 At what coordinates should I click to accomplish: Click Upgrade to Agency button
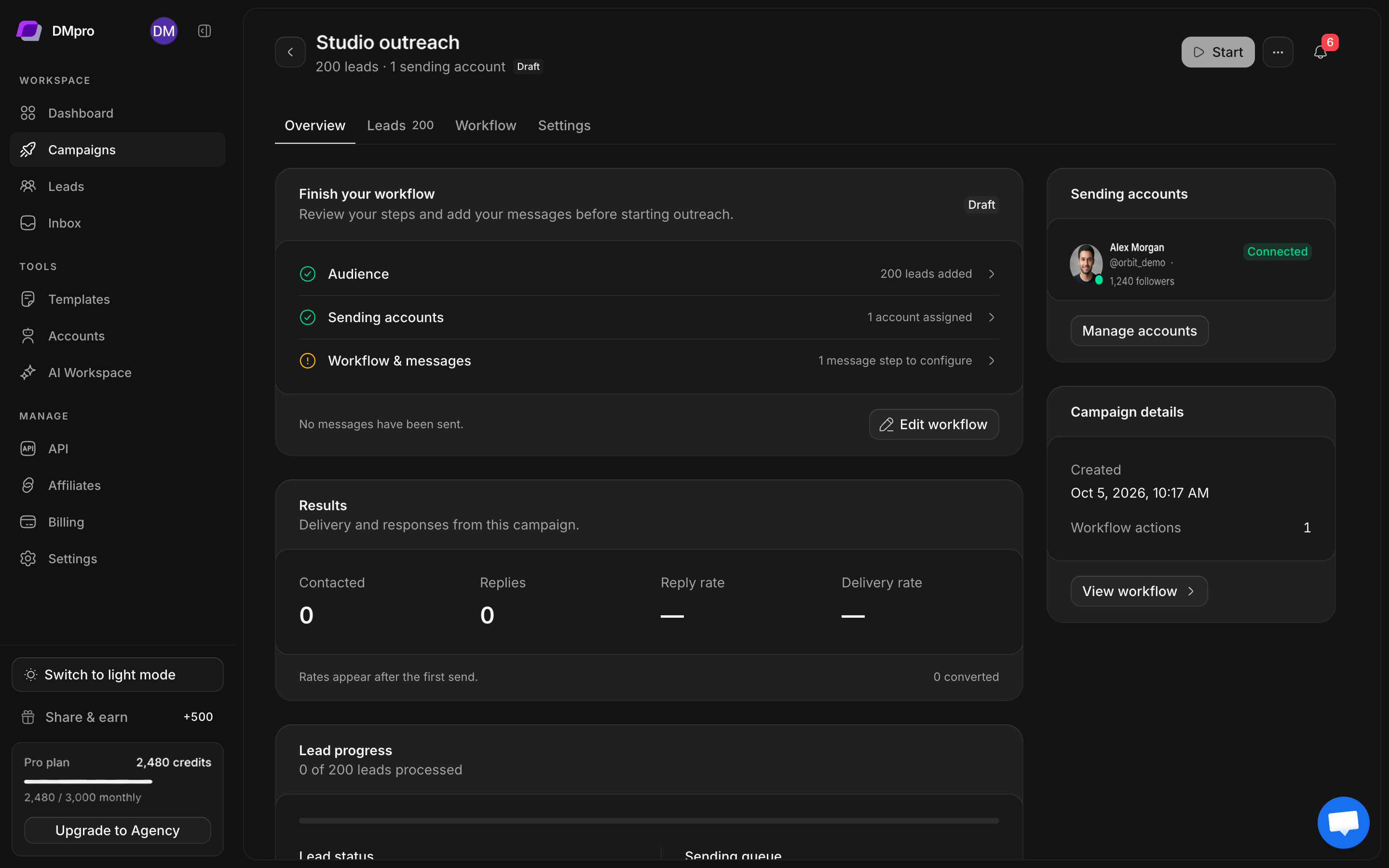118,830
